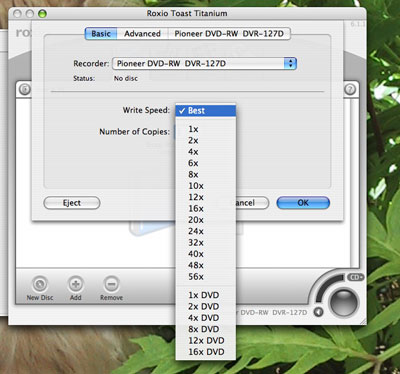Choose 16x DVD write speed
Screen dimensions: 400x374
[206, 352]
